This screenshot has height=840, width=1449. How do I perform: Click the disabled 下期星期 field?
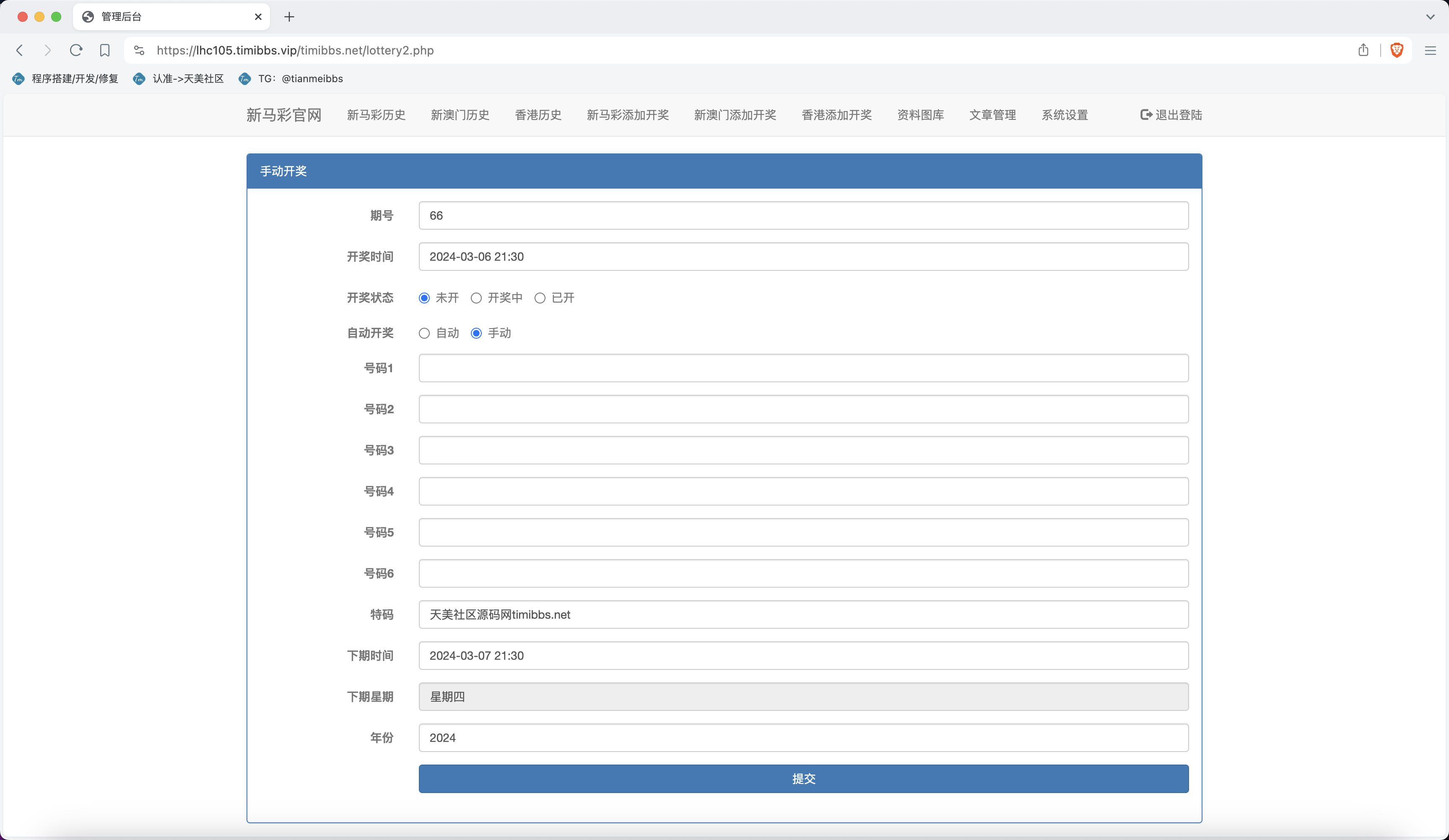(803, 697)
